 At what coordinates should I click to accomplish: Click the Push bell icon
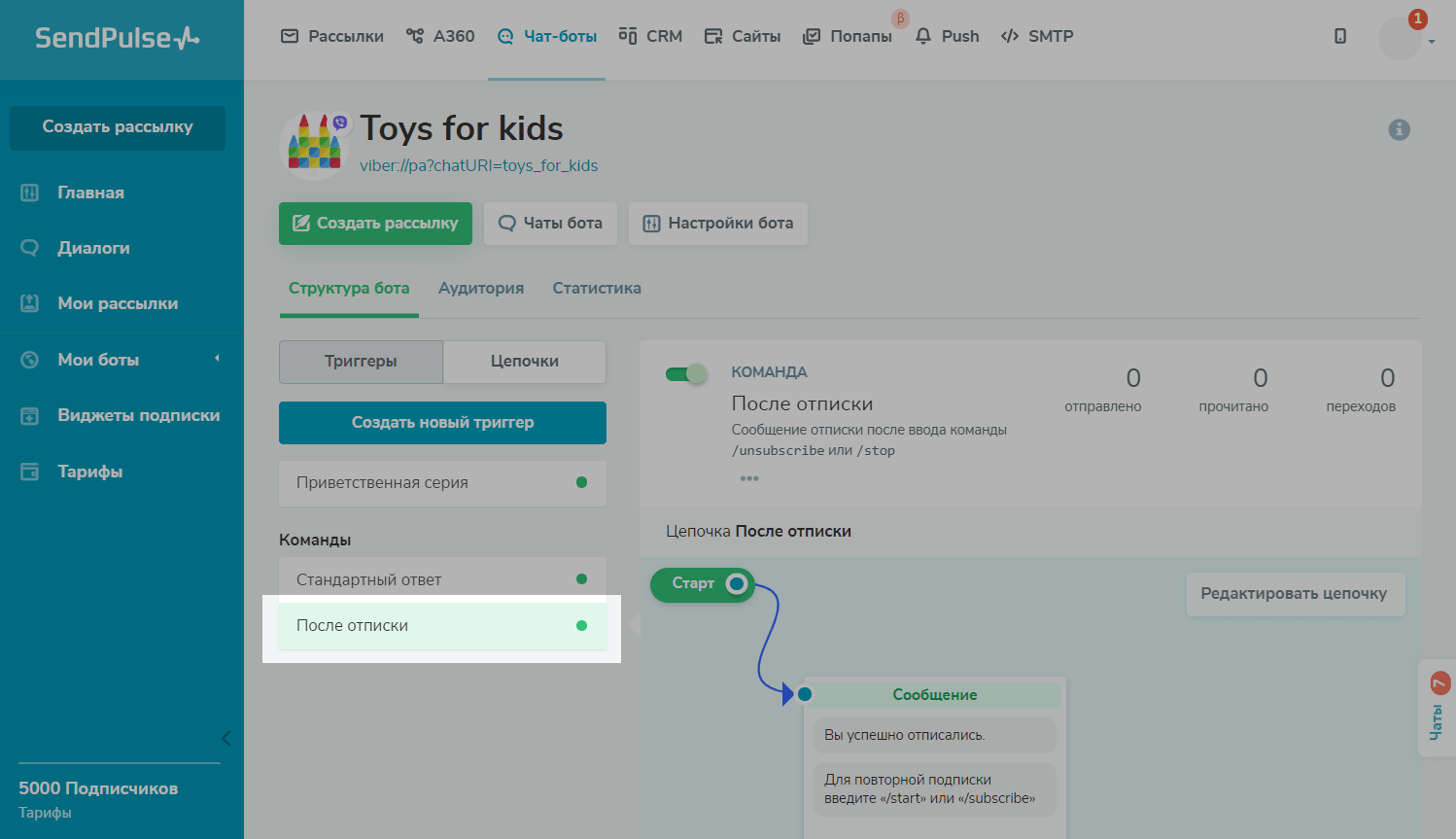923,36
